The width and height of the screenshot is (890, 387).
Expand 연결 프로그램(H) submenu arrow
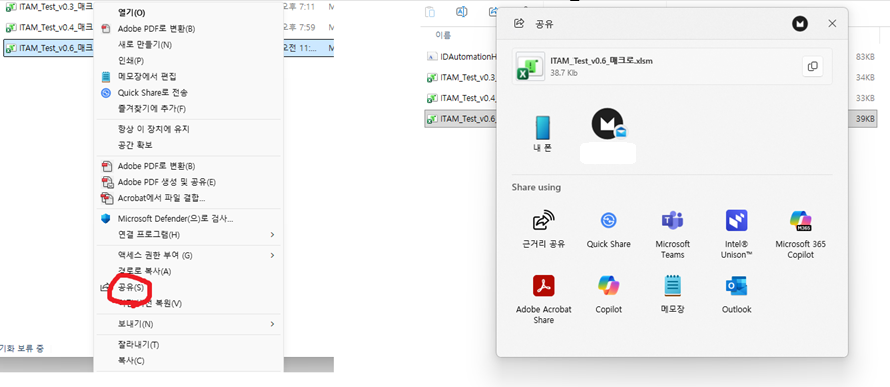tap(272, 234)
